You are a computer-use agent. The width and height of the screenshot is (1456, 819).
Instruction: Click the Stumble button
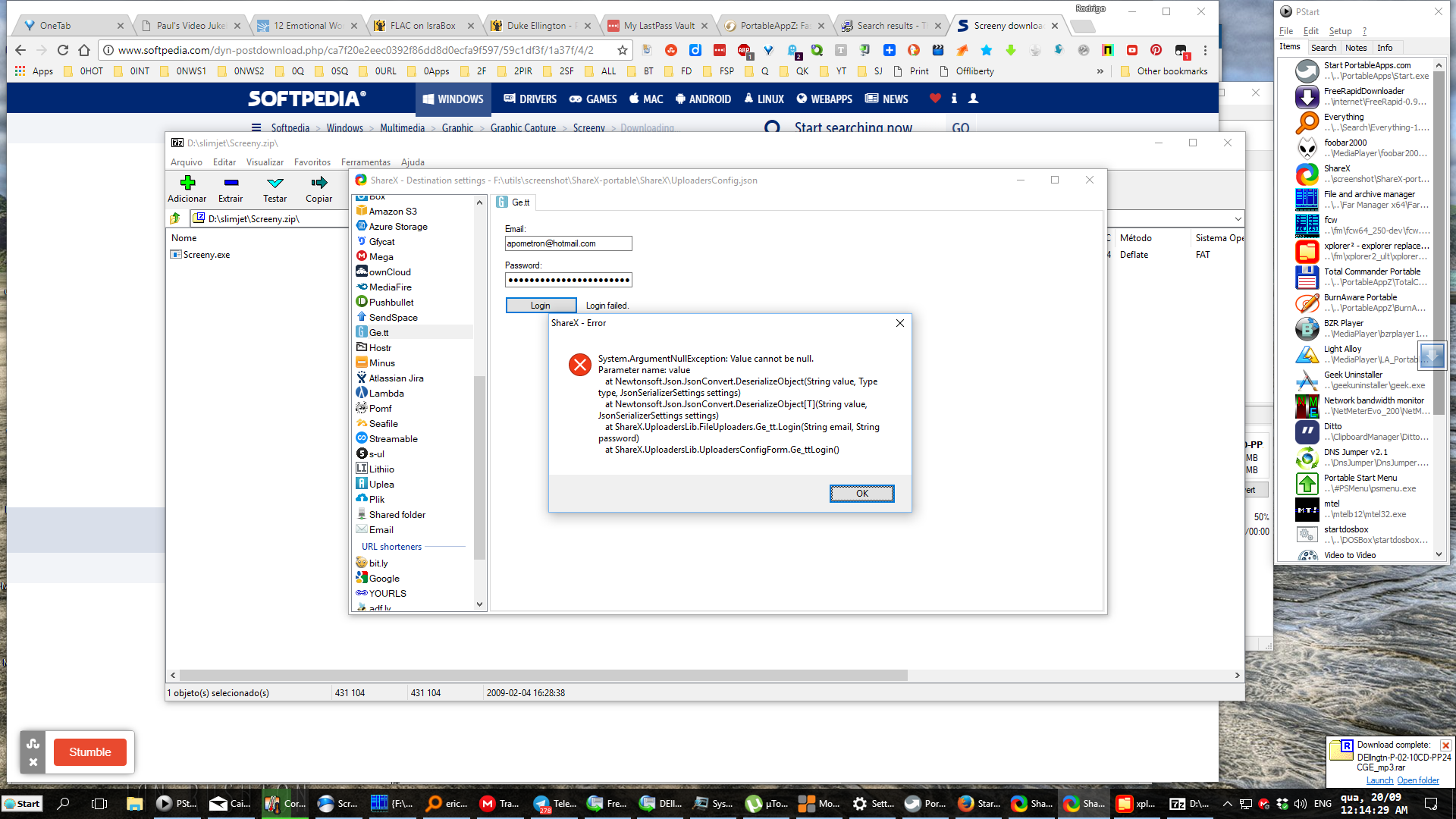[90, 752]
